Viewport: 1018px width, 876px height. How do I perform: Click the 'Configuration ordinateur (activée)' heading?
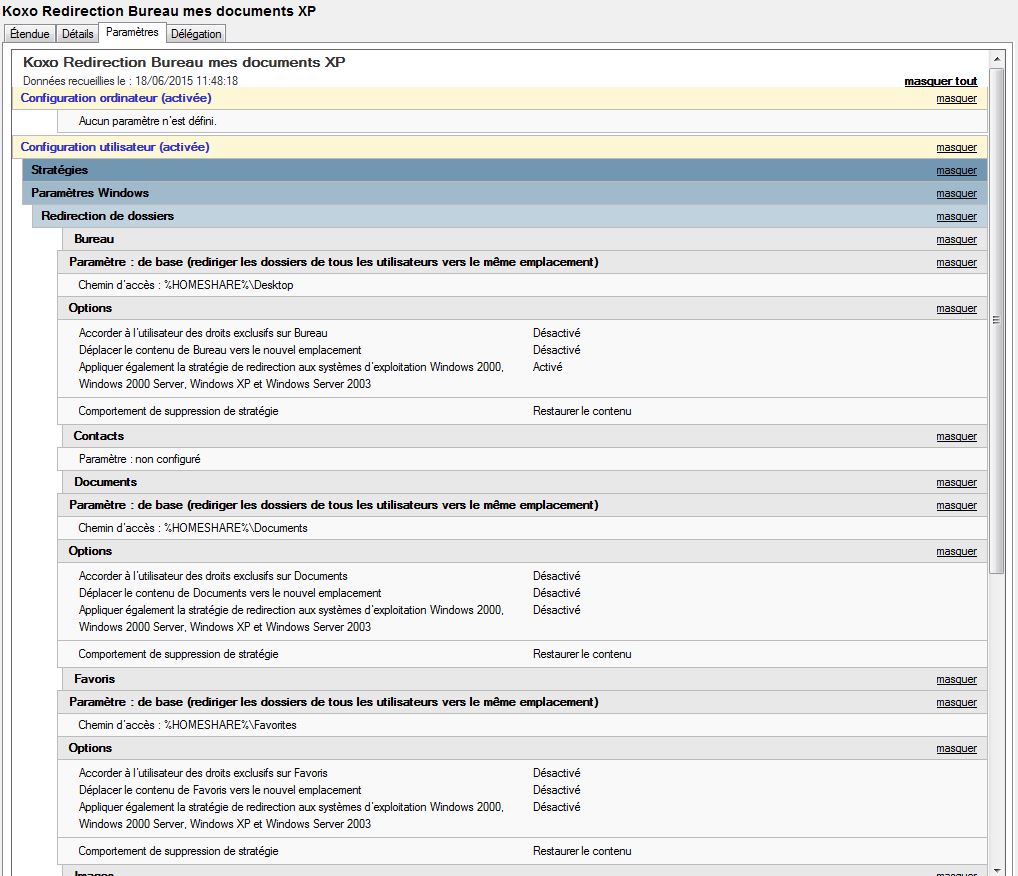116,98
